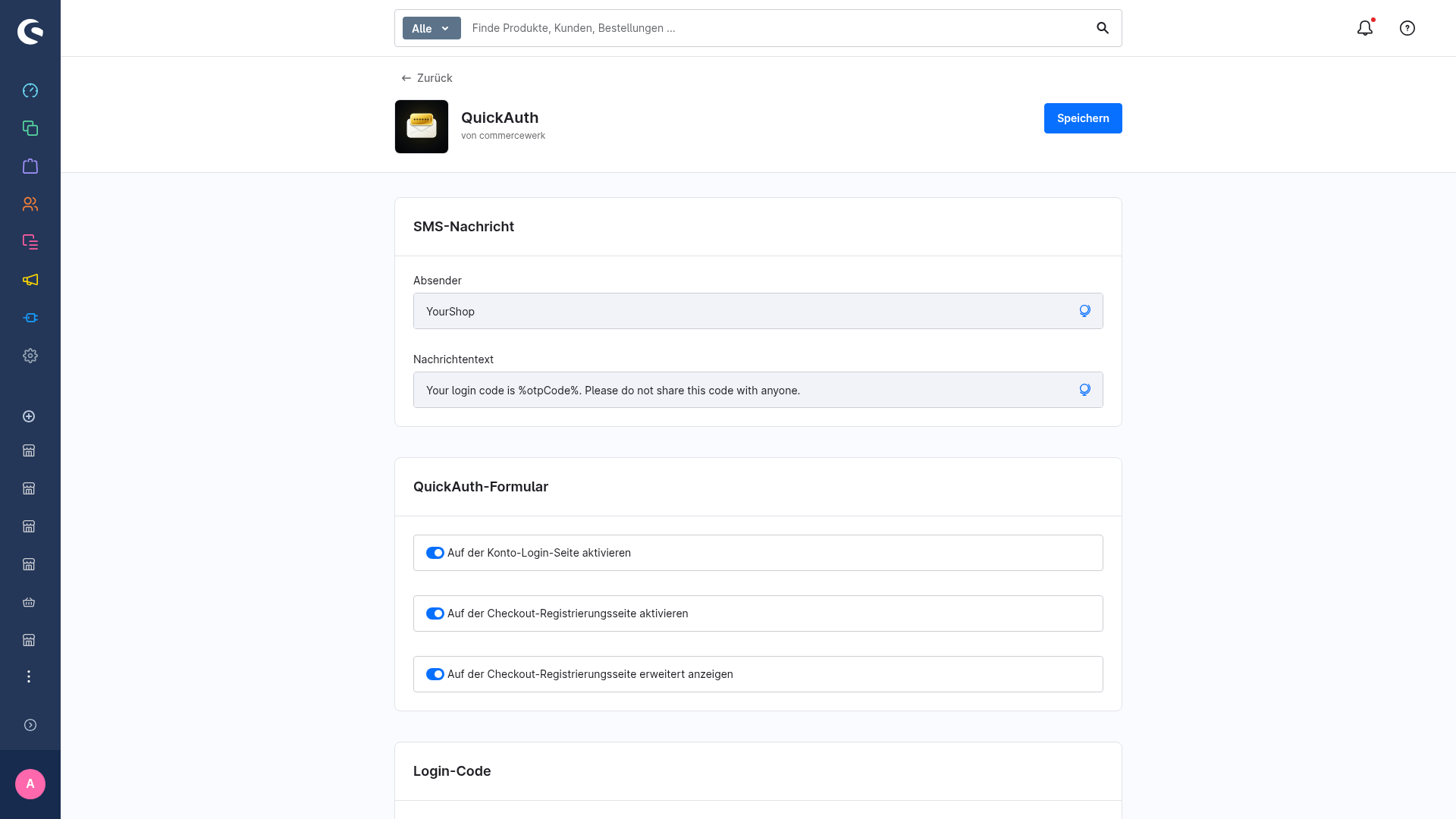Toggle 'Auf der Konto-Login-Seite aktivieren'

click(x=435, y=553)
